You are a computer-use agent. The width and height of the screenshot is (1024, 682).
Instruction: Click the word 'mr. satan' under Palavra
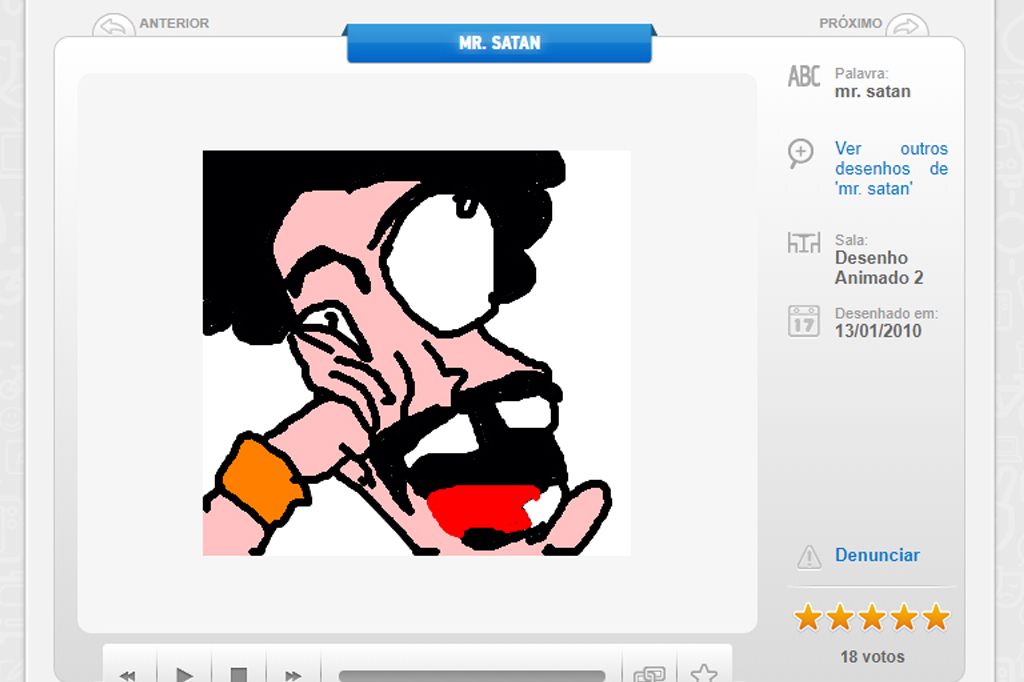[872, 91]
